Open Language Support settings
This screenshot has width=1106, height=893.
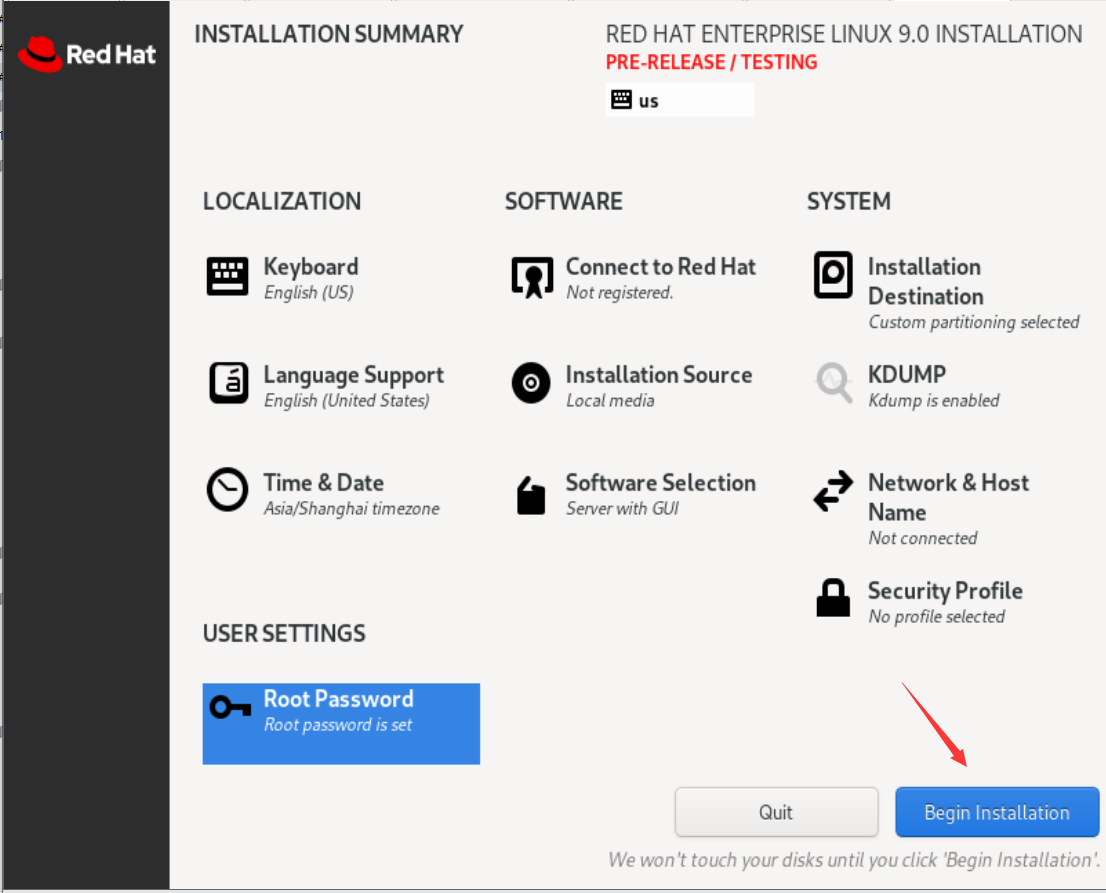228,384
